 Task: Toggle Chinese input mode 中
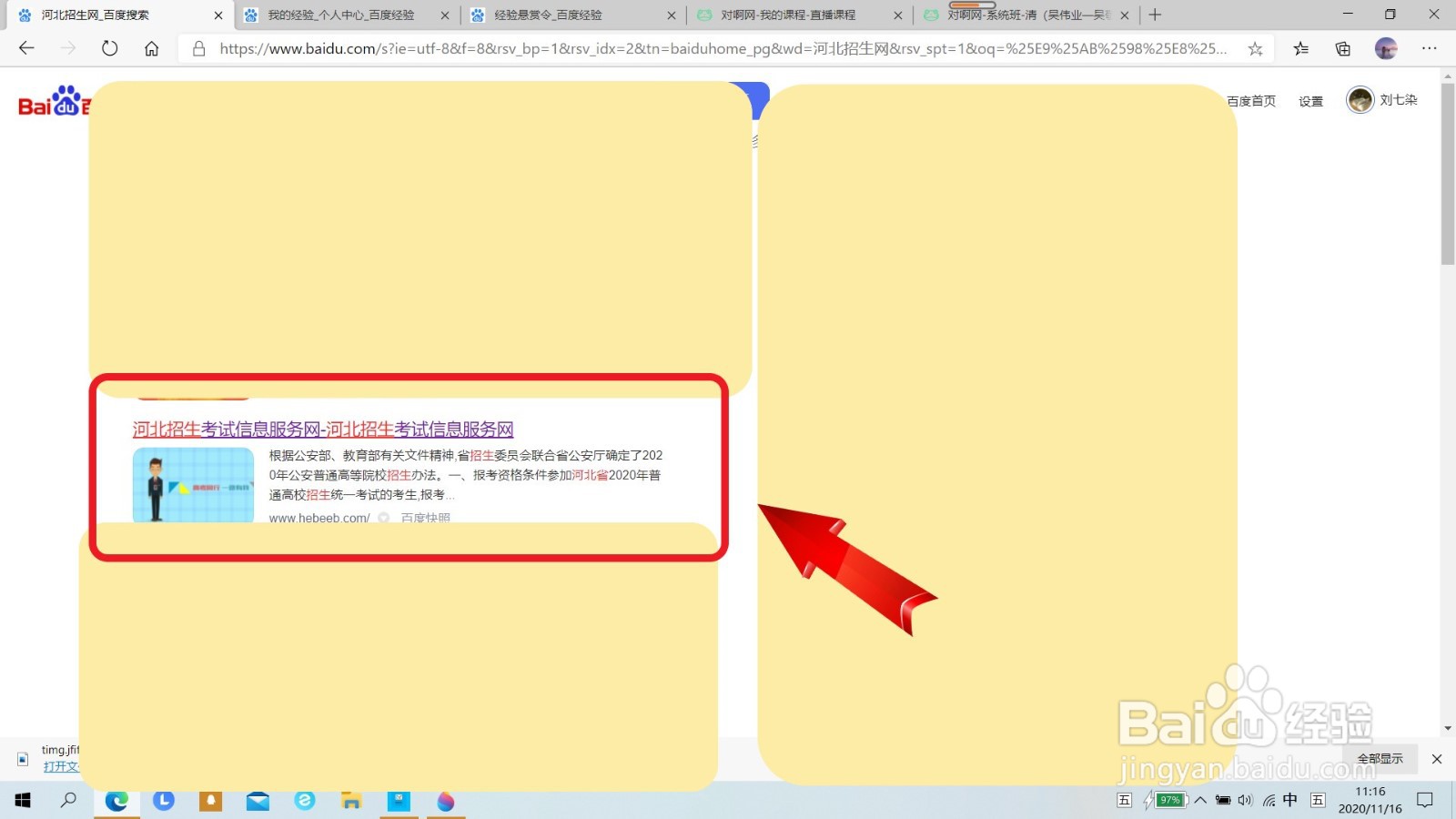(1290, 800)
